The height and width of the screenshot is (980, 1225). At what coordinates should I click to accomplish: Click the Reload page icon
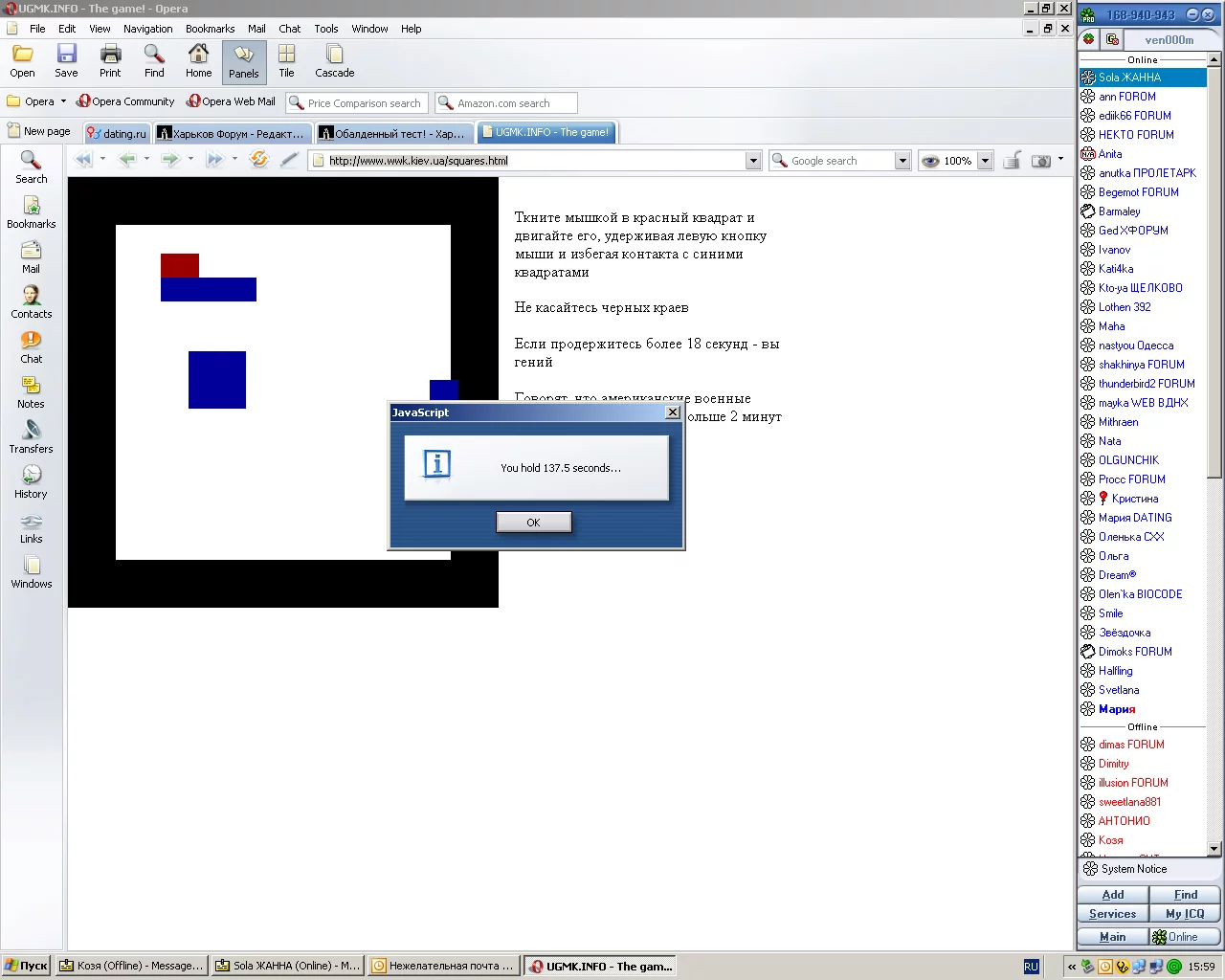[258, 160]
